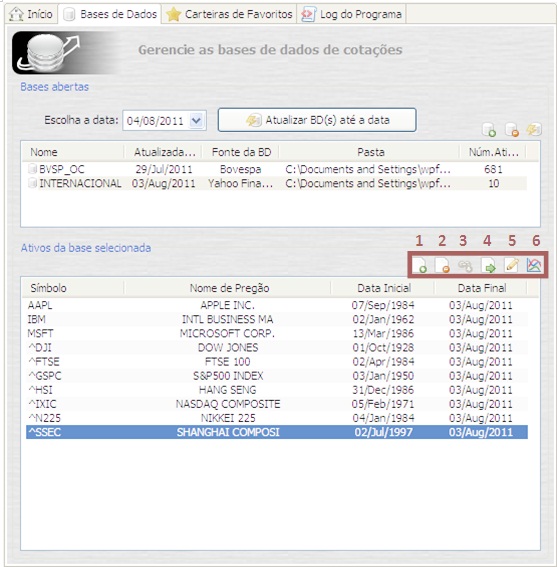Click the pencil edit icon numbered 5
The height and width of the screenshot is (567, 557).
(x=511, y=265)
